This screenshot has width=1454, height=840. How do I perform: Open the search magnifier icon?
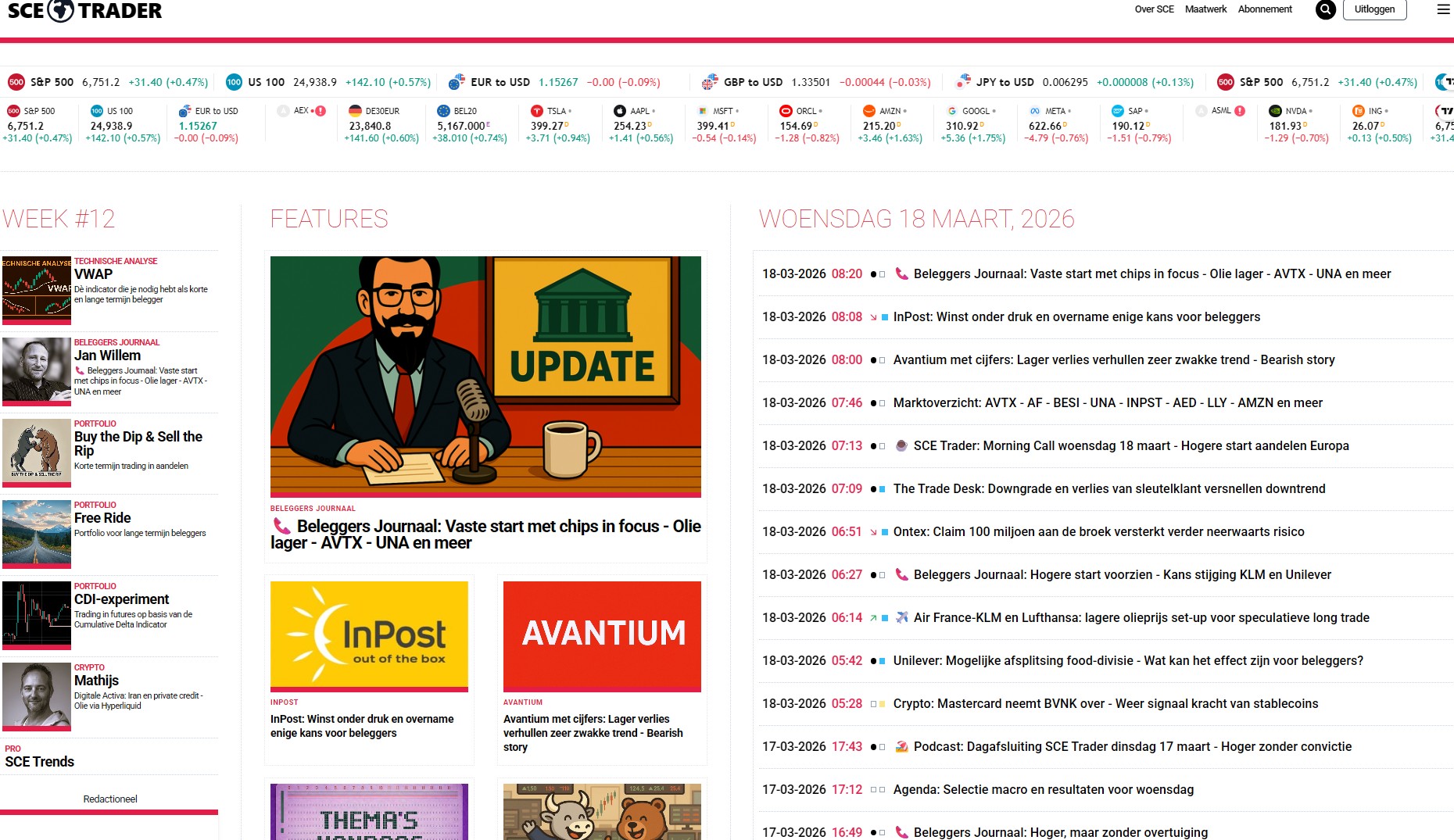click(x=1325, y=9)
